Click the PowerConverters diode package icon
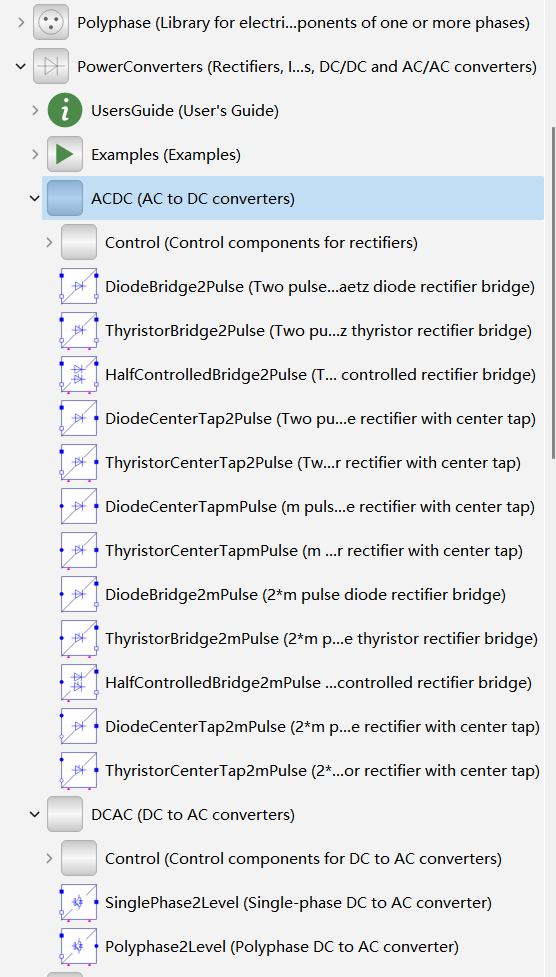Viewport: 556px width, 977px height. point(51,67)
